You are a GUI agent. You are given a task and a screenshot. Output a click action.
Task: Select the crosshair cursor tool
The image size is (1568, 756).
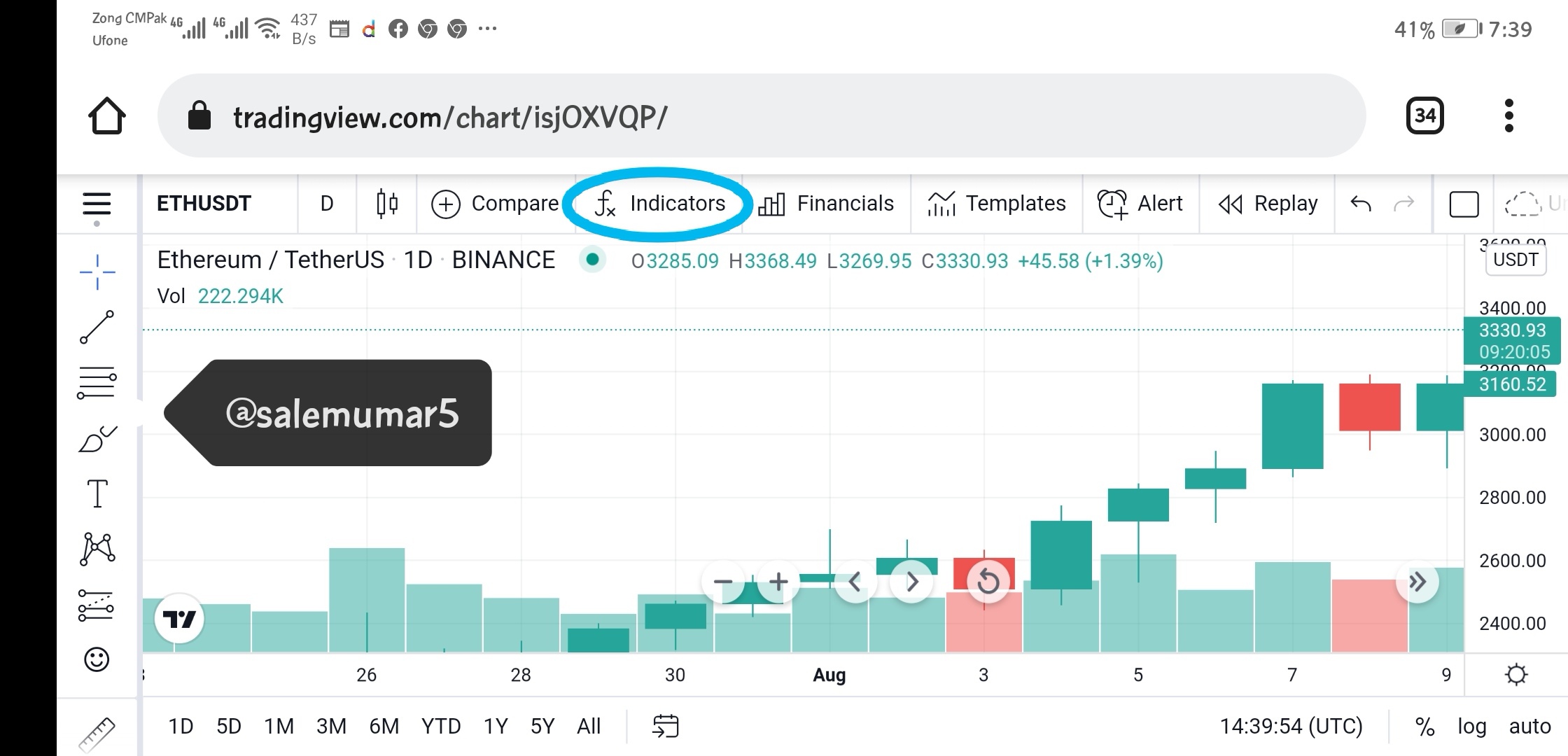(97, 272)
